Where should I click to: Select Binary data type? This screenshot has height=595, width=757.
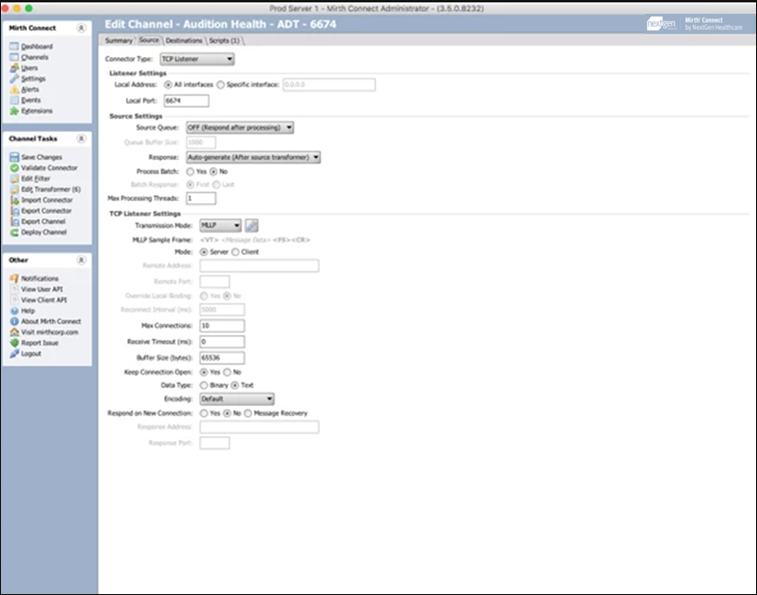point(204,385)
